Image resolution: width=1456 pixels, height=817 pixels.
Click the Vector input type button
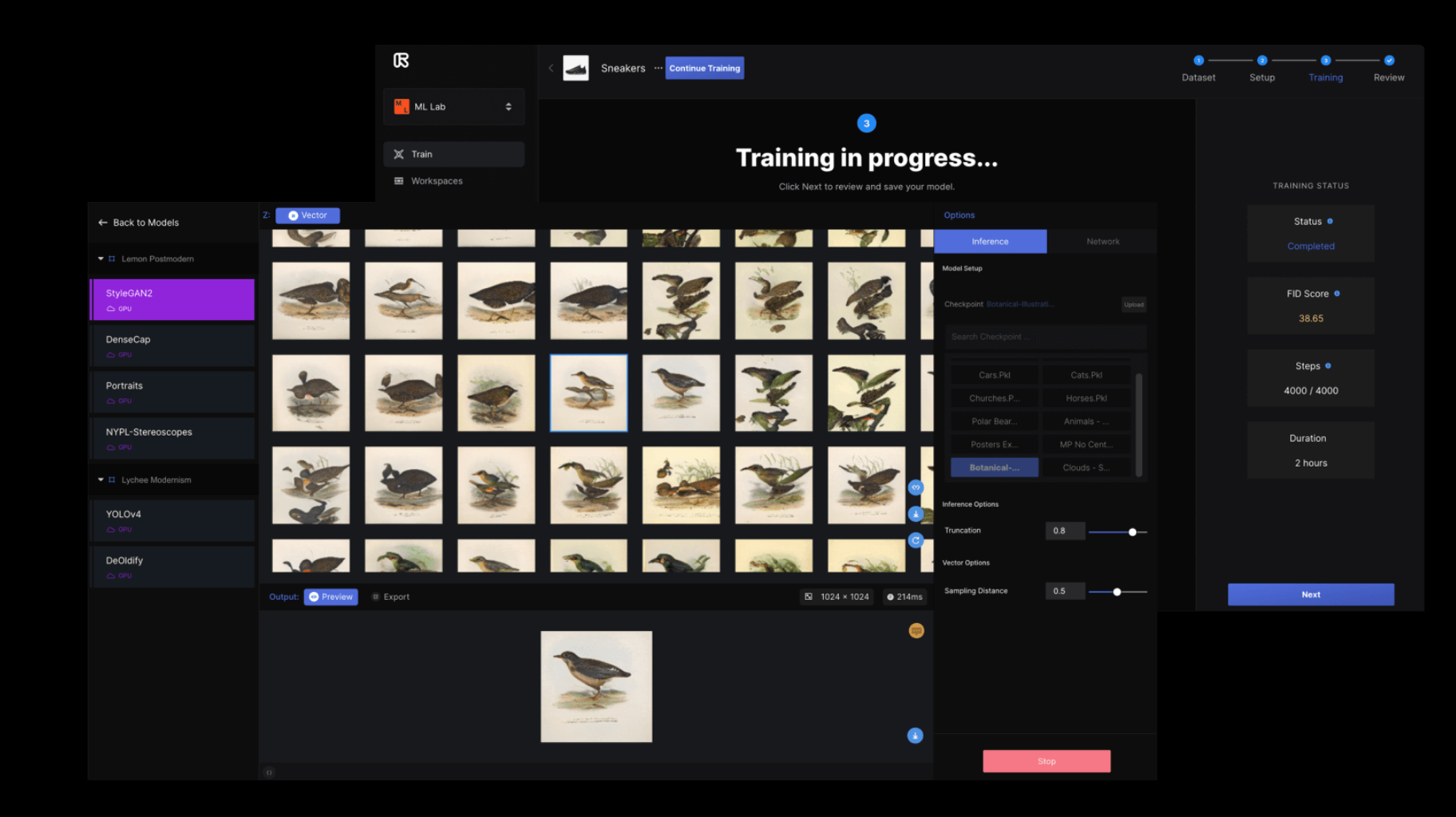pos(307,215)
